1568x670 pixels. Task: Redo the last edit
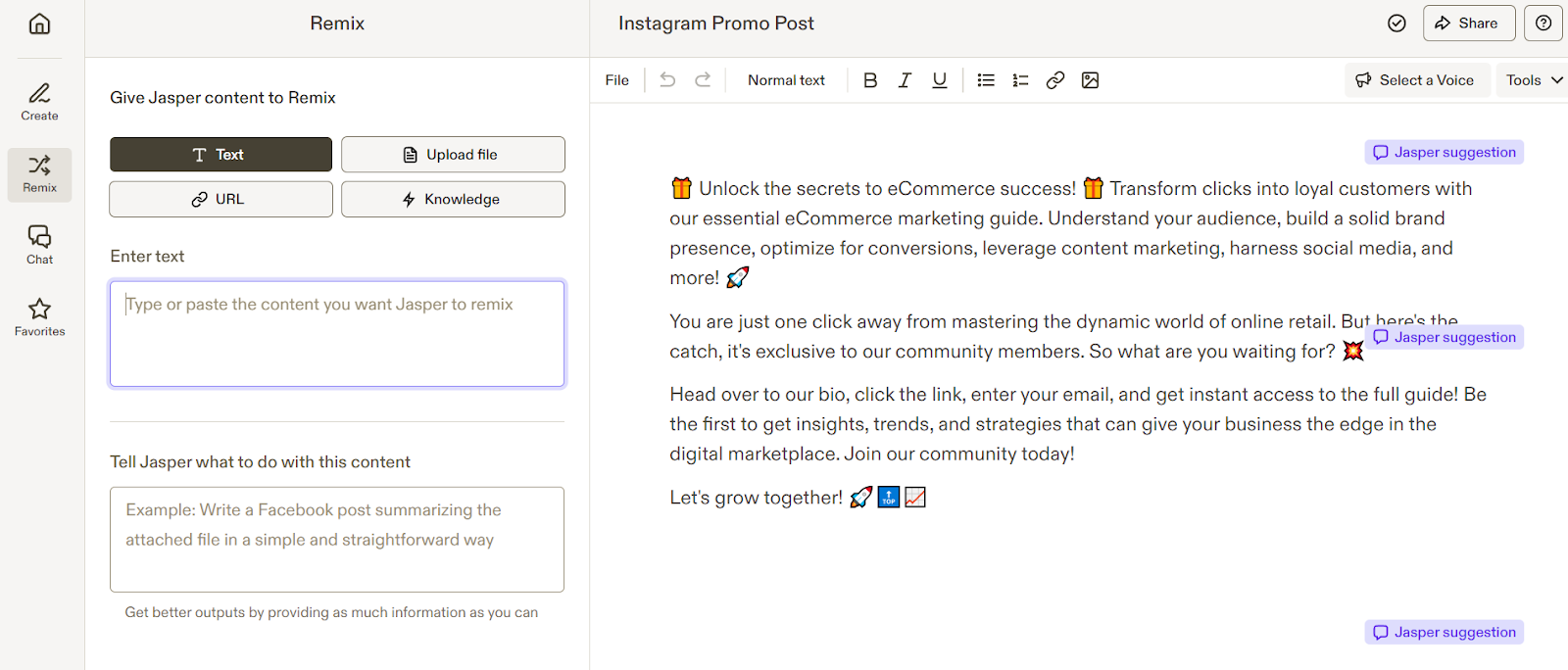pyautogui.click(x=703, y=80)
